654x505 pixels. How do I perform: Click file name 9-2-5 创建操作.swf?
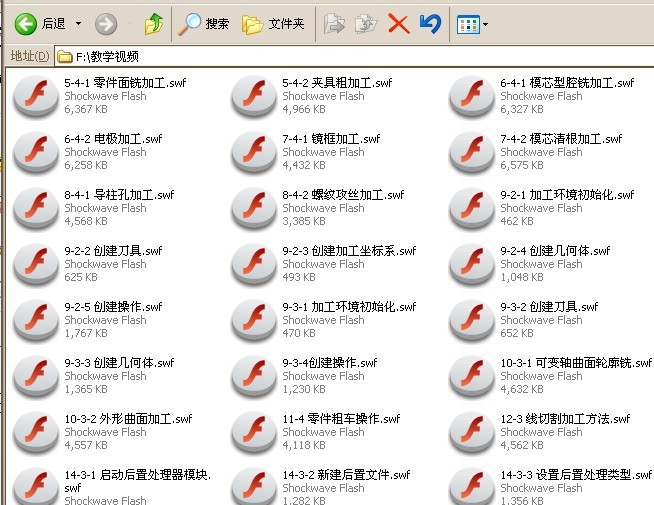[x=113, y=307]
